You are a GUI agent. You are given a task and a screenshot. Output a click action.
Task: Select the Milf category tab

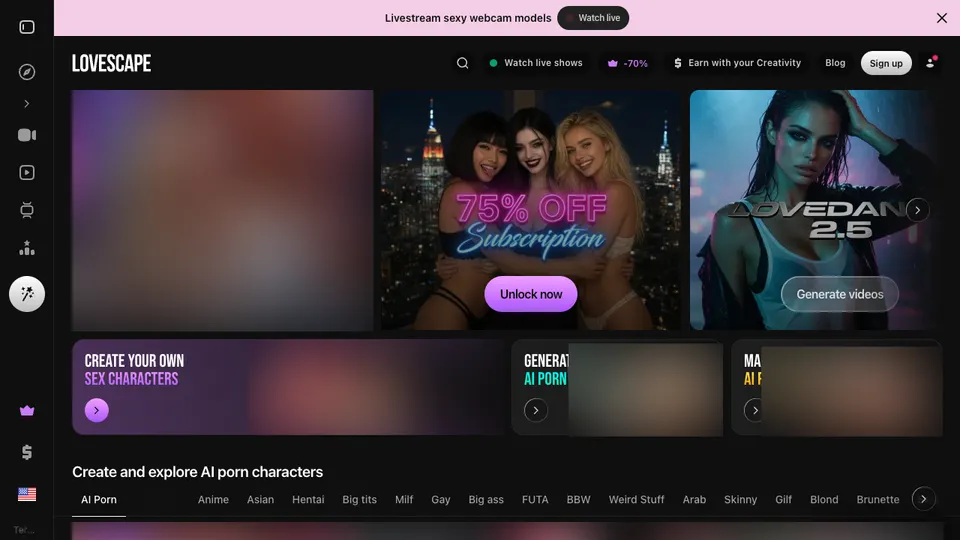[404, 500]
